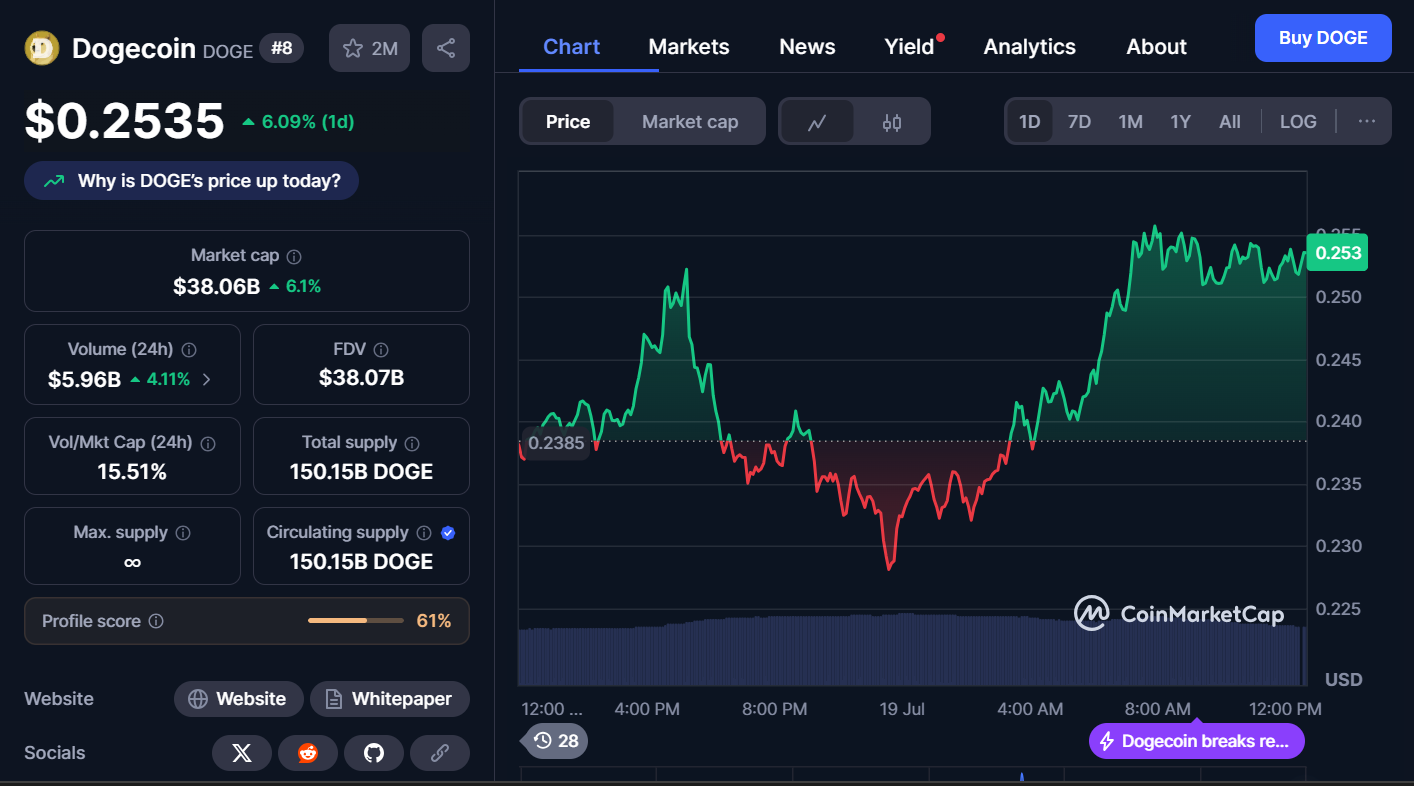This screenshot has width=1414, height=786.
Task: Click the $0.2535 price value
Action: pos(125,122)
